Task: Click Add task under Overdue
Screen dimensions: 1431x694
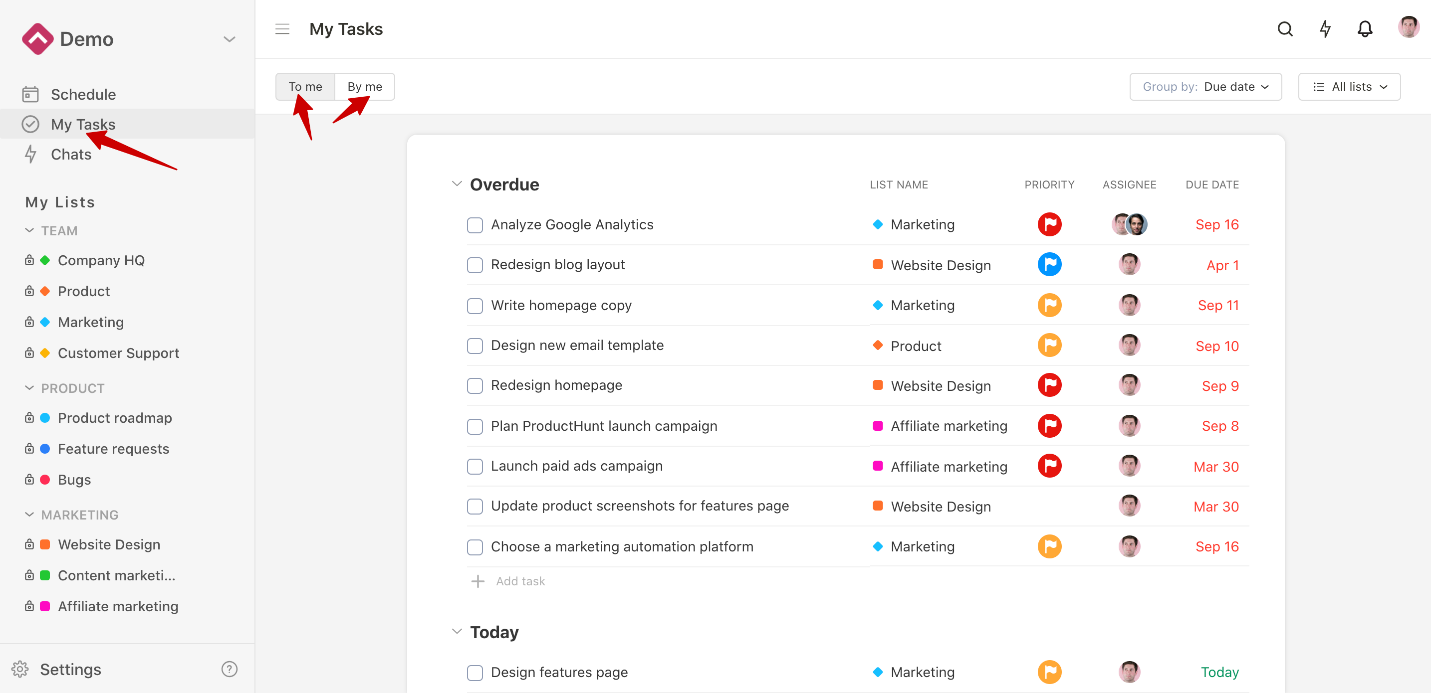Action: pos(520,581)
